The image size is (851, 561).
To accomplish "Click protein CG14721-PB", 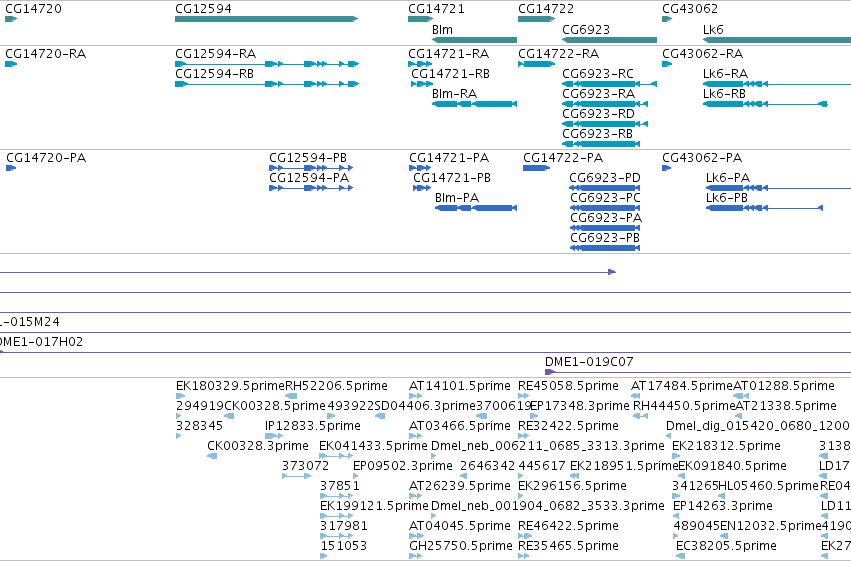I will tap(422, 188).
